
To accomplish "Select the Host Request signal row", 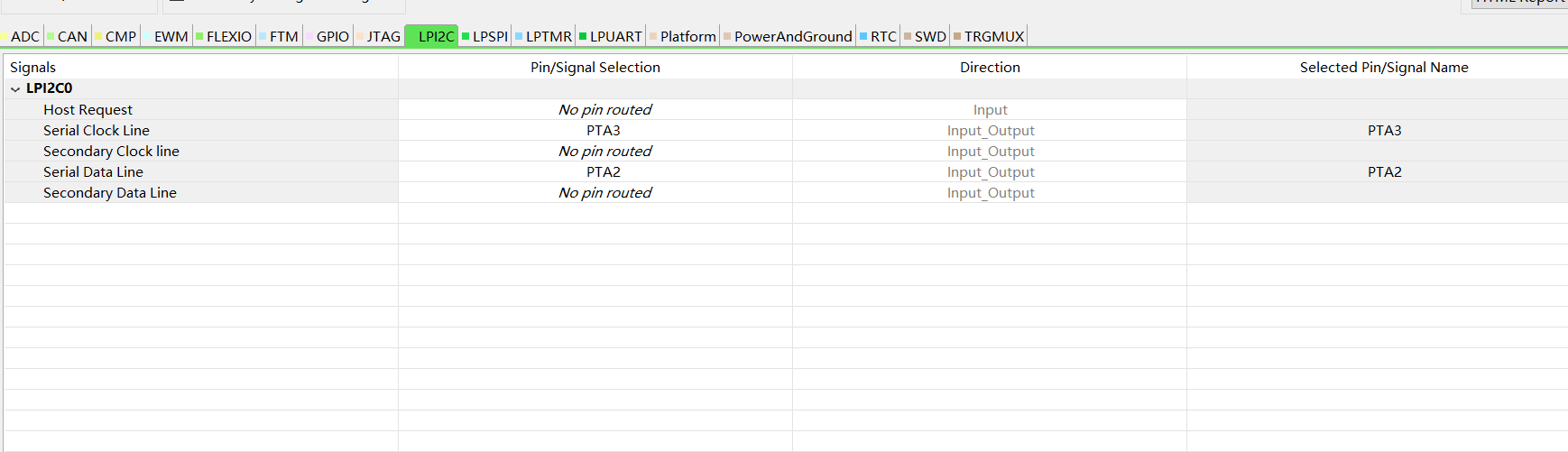I will click(x=88, y=109).
